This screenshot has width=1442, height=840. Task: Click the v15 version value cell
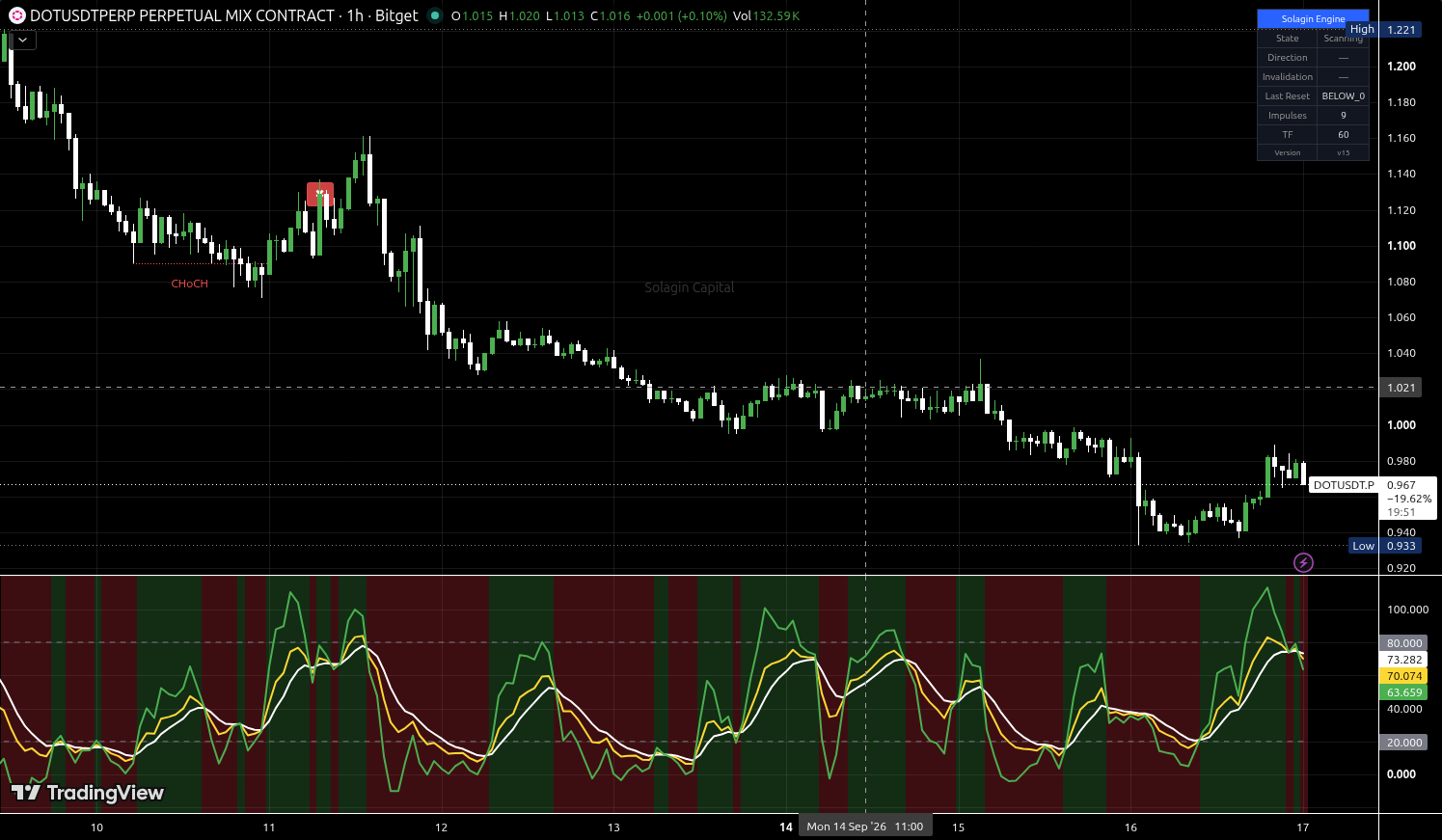(x=1343, y=152)
